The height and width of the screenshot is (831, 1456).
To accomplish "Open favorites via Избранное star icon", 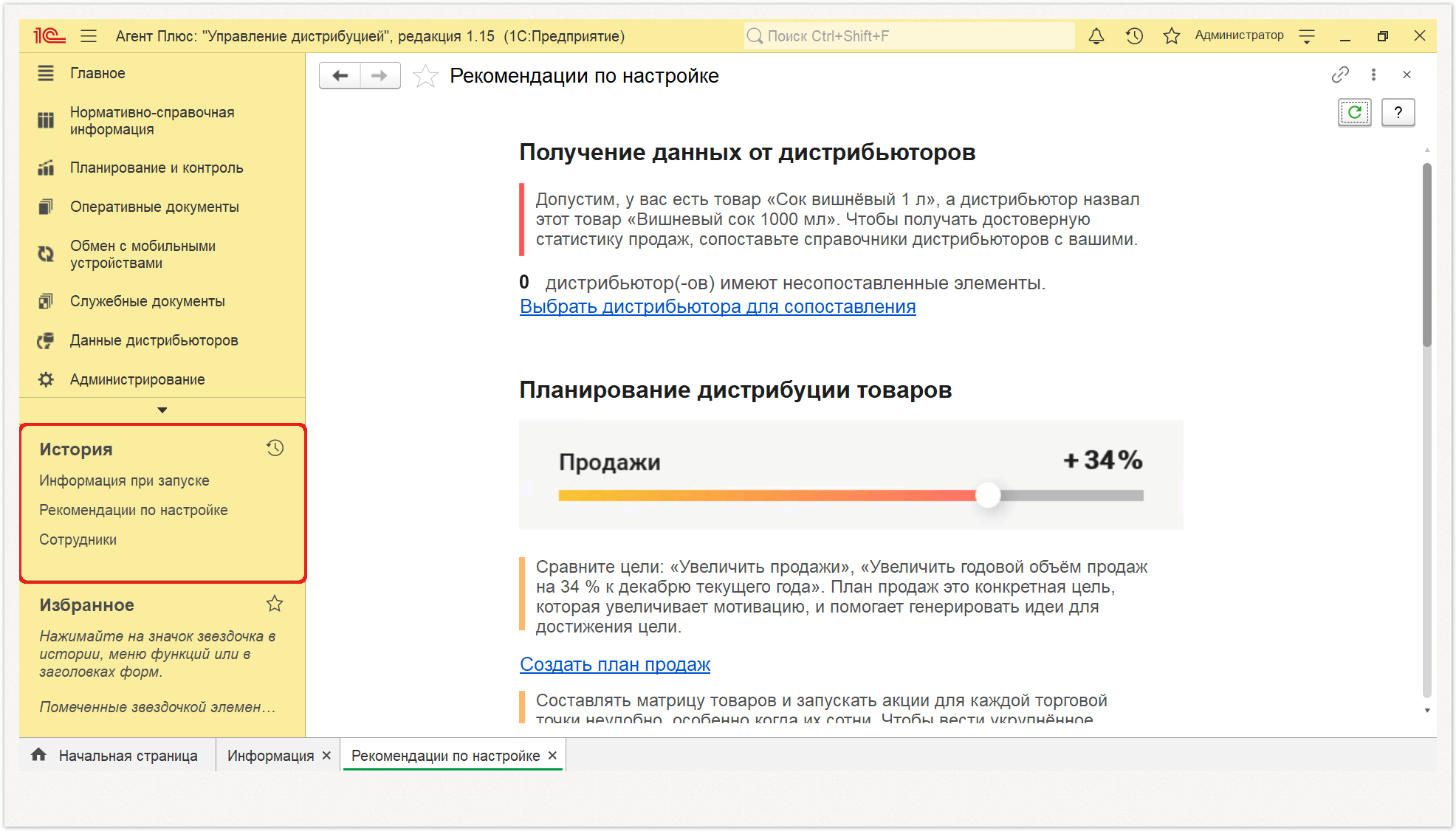I will pyautogui.click(x=275, y=604).
